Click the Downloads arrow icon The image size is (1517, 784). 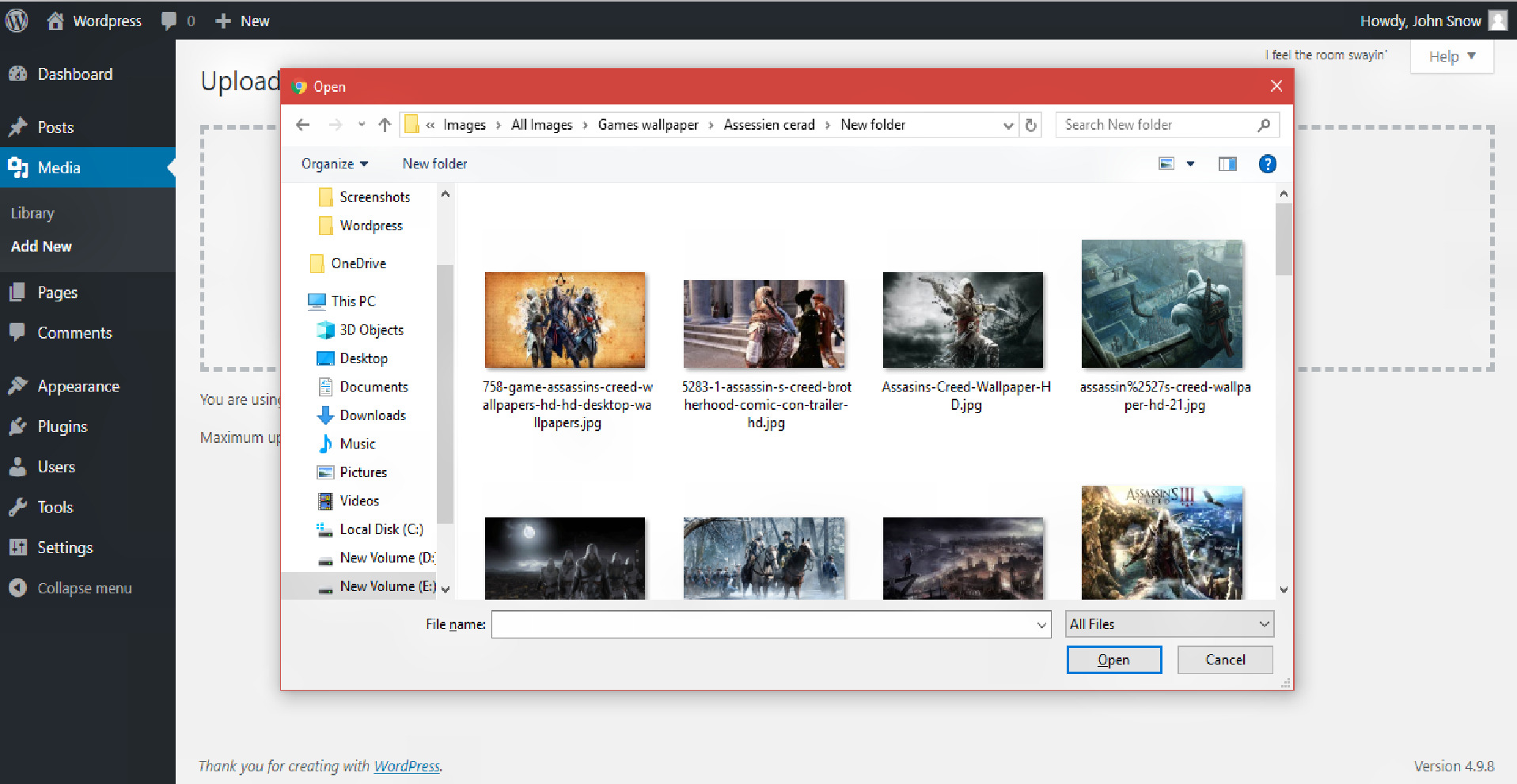click(325, 415)
